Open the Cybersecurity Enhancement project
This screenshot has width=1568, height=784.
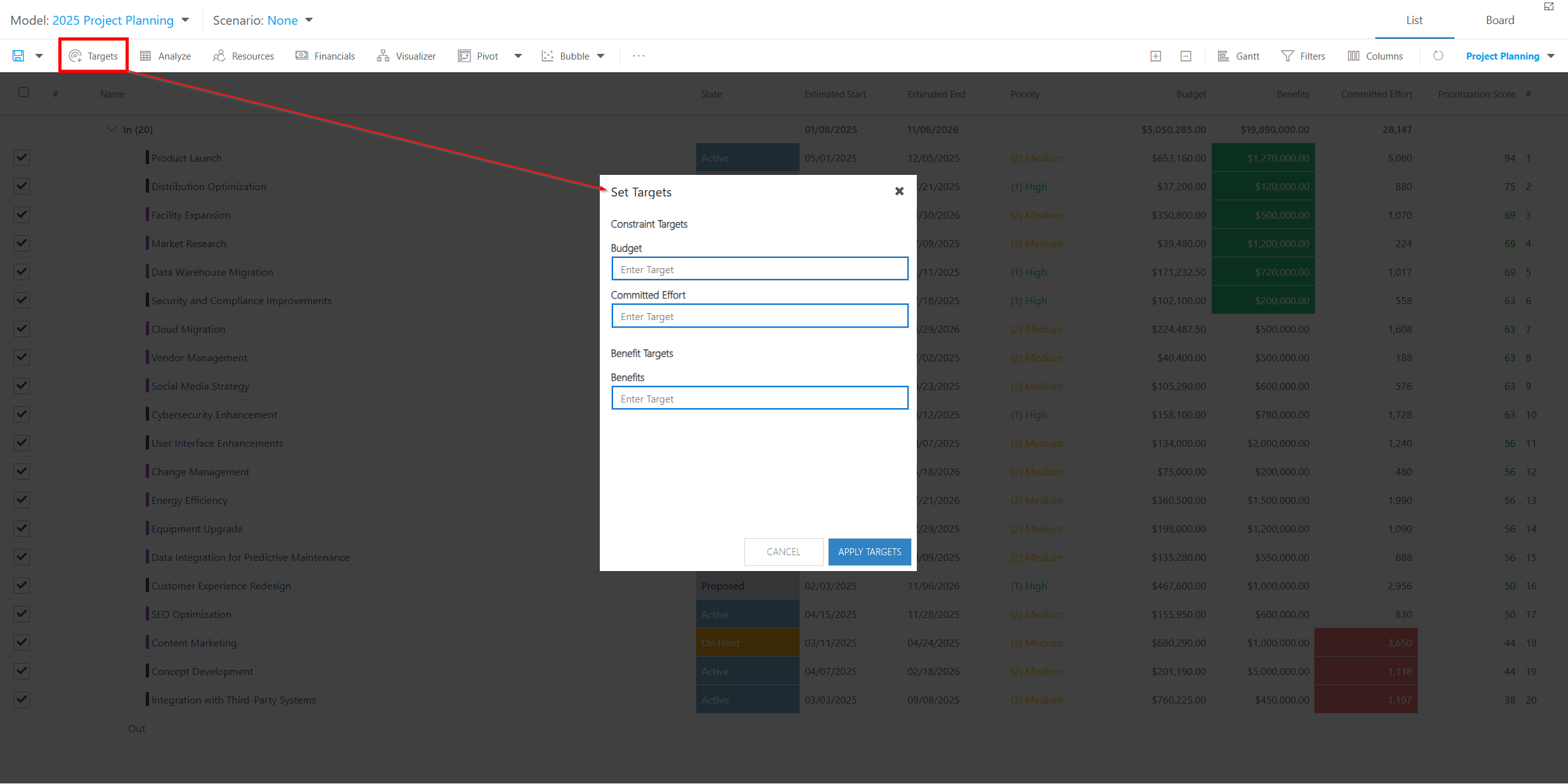214,414
